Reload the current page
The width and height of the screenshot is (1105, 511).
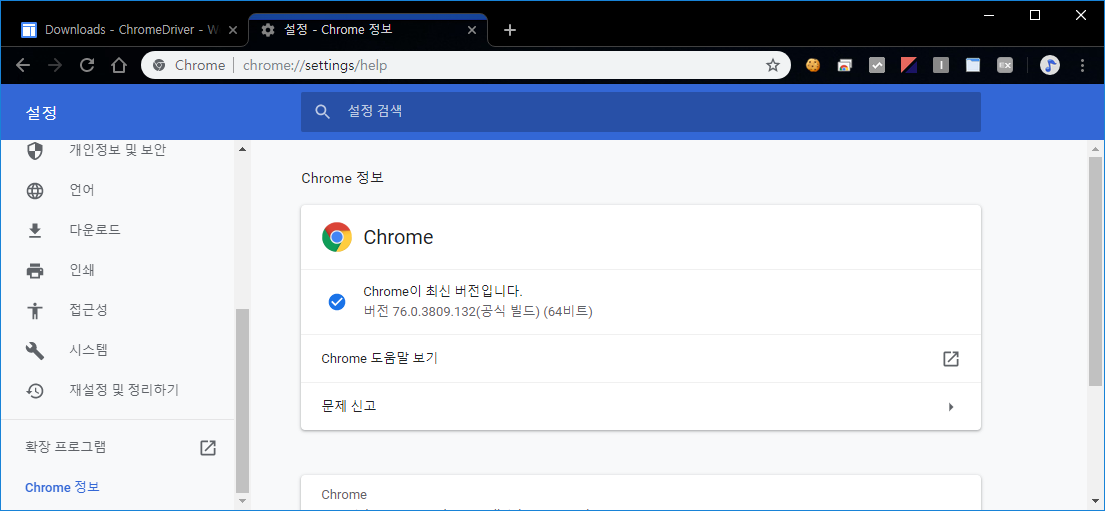[87, 66]
